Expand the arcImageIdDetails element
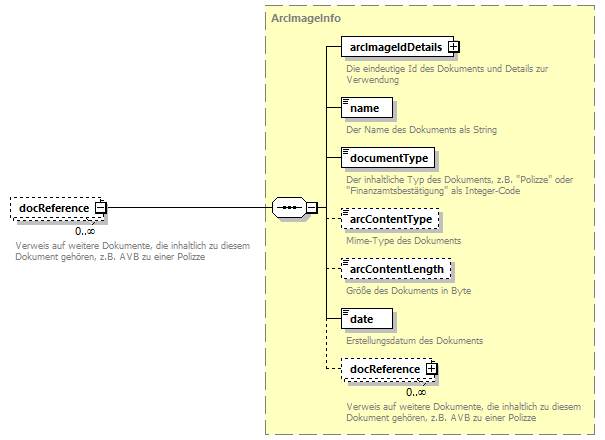This screenshot has width=605, height=440. [453, 46]
